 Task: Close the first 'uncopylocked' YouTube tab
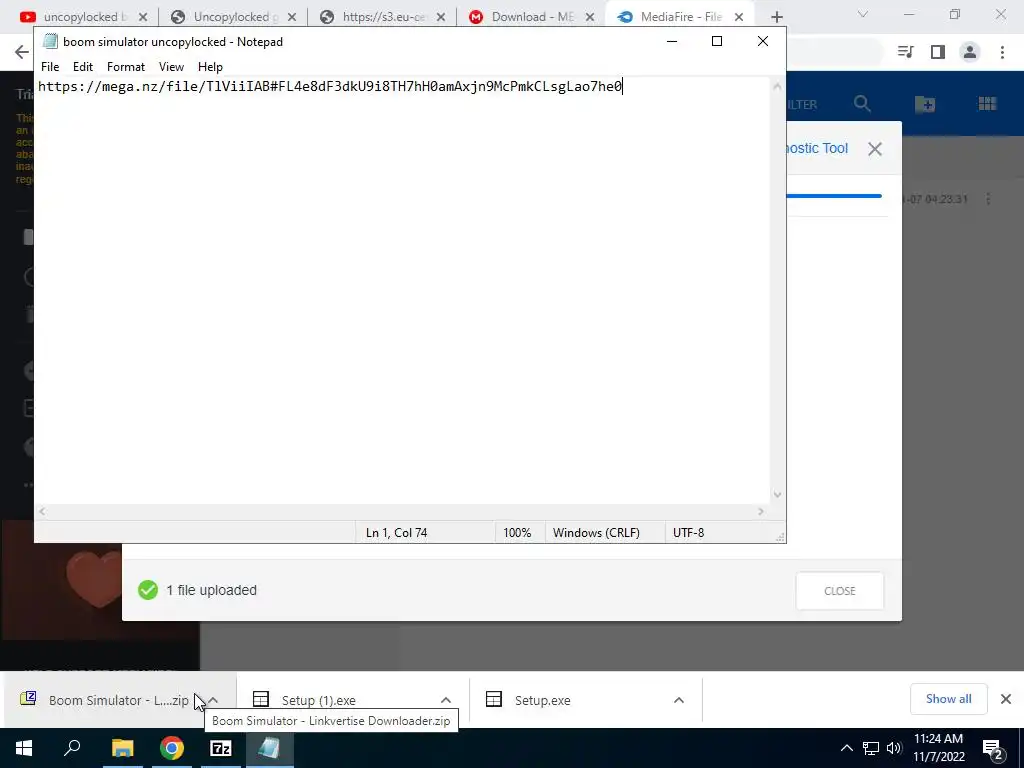[x=143, y=17]
